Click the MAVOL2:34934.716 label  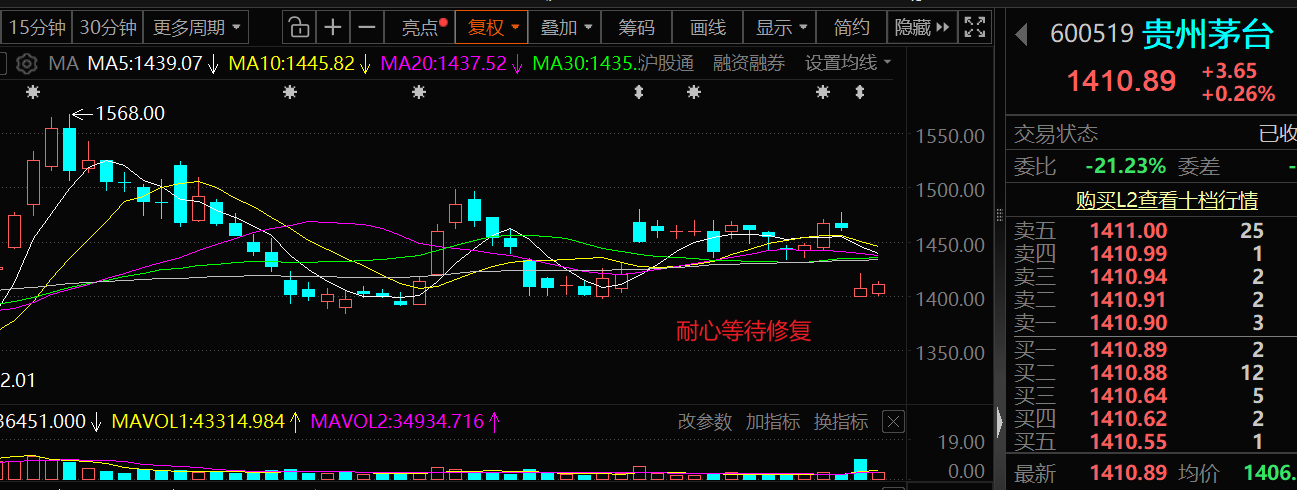(398, 421)
